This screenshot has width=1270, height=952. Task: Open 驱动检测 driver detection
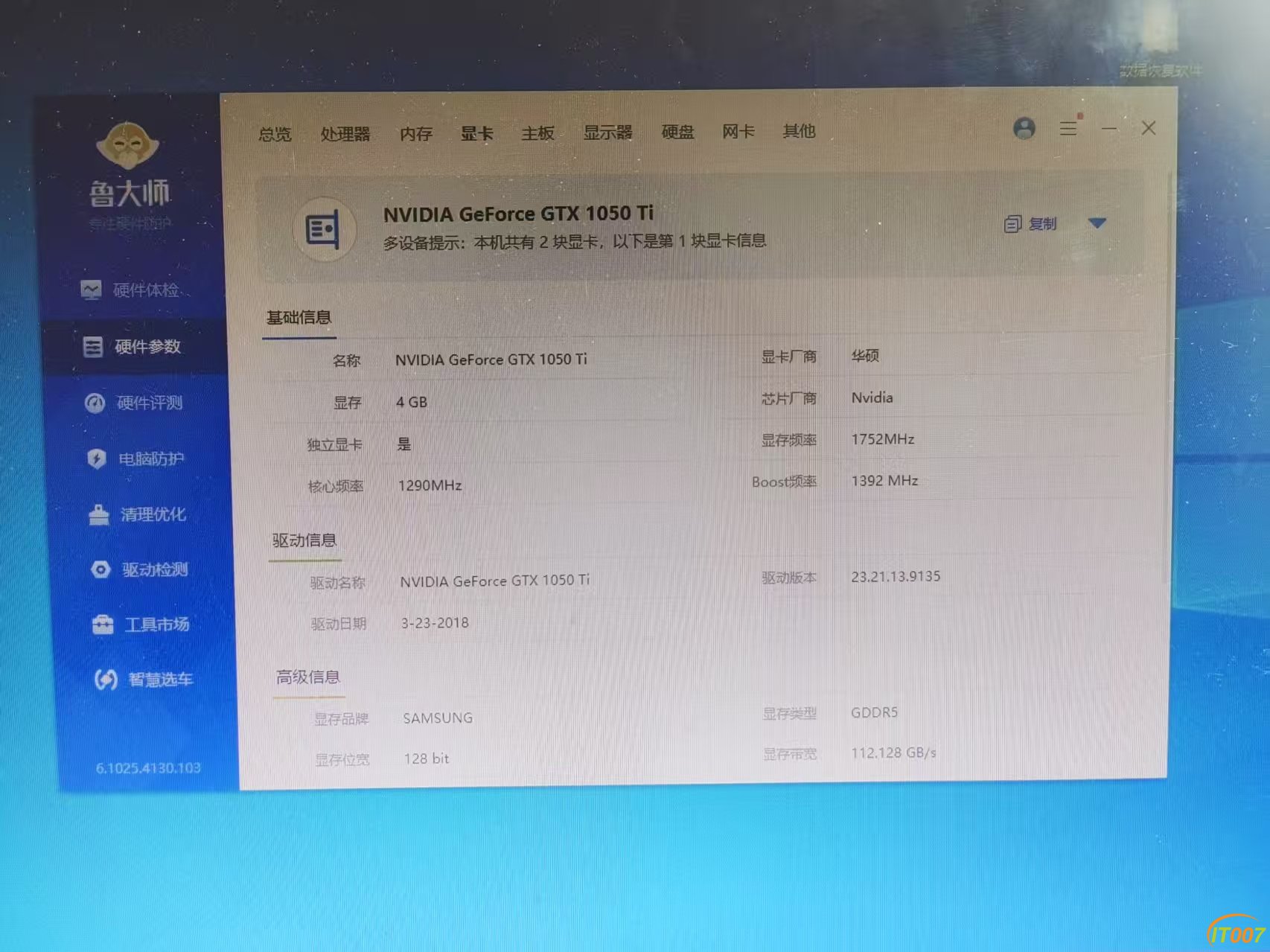click(x=139, y=569)
